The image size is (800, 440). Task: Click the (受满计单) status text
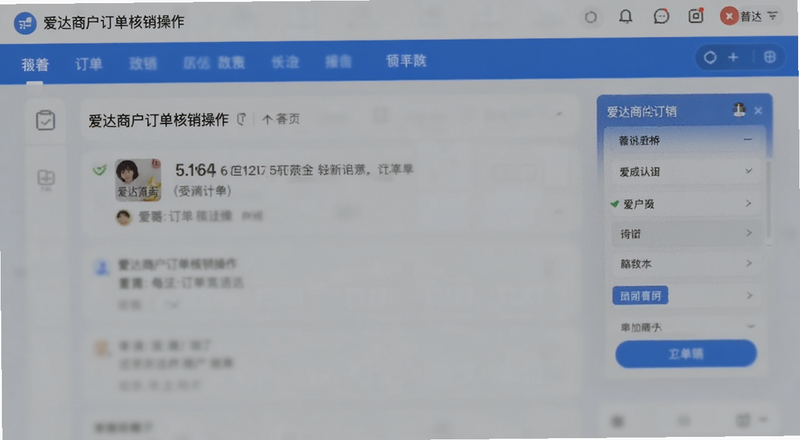pyautogui.click(x=203, y=191)
